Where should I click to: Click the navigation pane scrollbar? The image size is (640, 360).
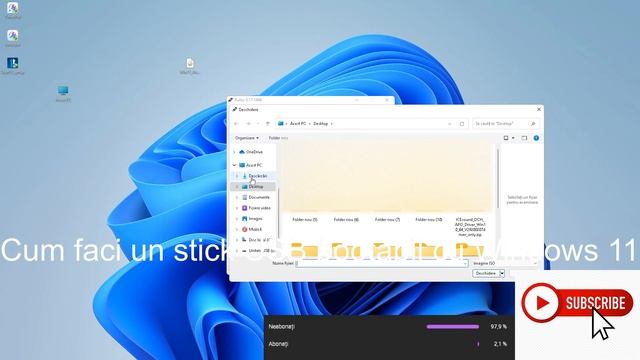[x=279, y=212]
